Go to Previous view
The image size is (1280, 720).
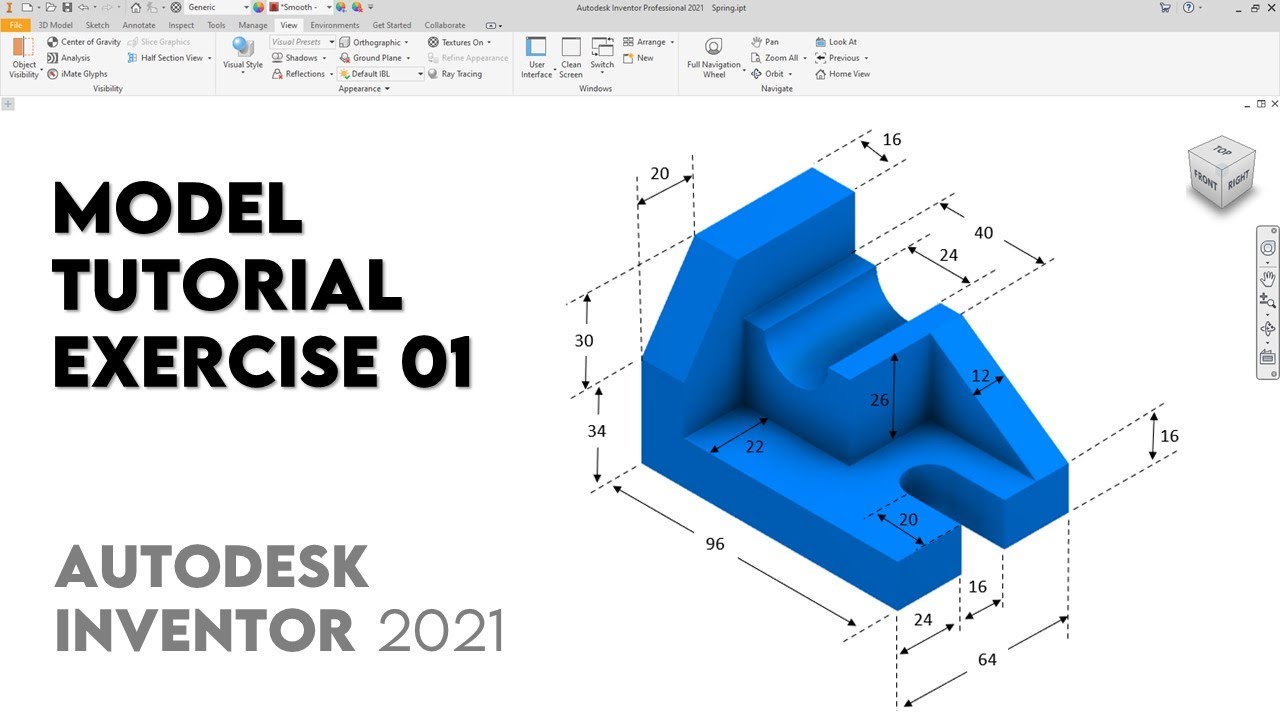pos(838,58)
